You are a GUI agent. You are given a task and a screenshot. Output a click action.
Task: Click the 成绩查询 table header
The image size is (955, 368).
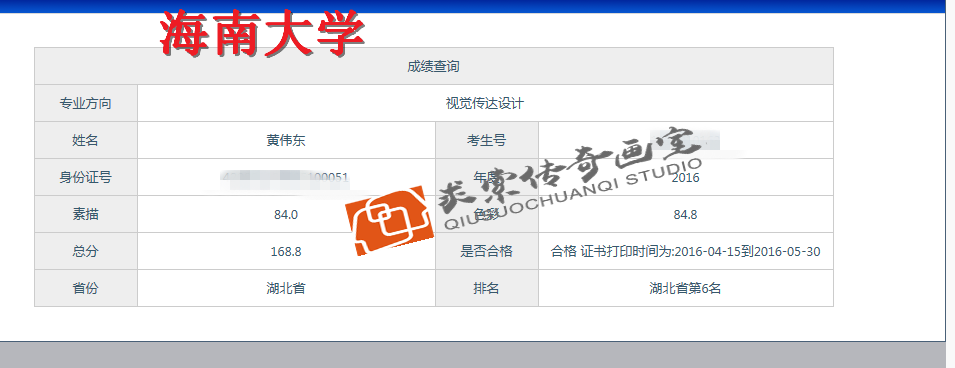(433, 66)
